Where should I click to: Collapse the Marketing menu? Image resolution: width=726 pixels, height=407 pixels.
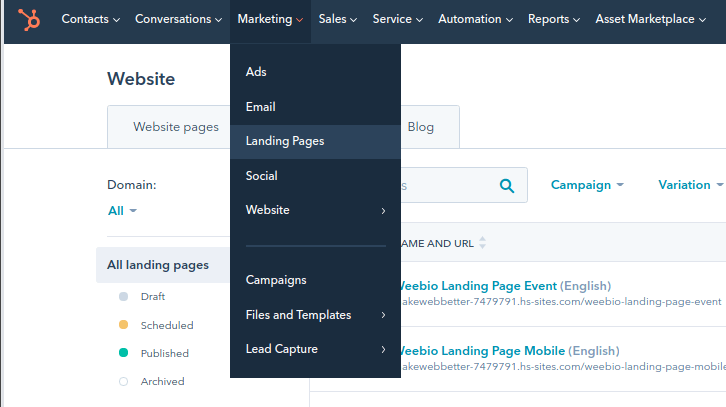tap(270, 19)
